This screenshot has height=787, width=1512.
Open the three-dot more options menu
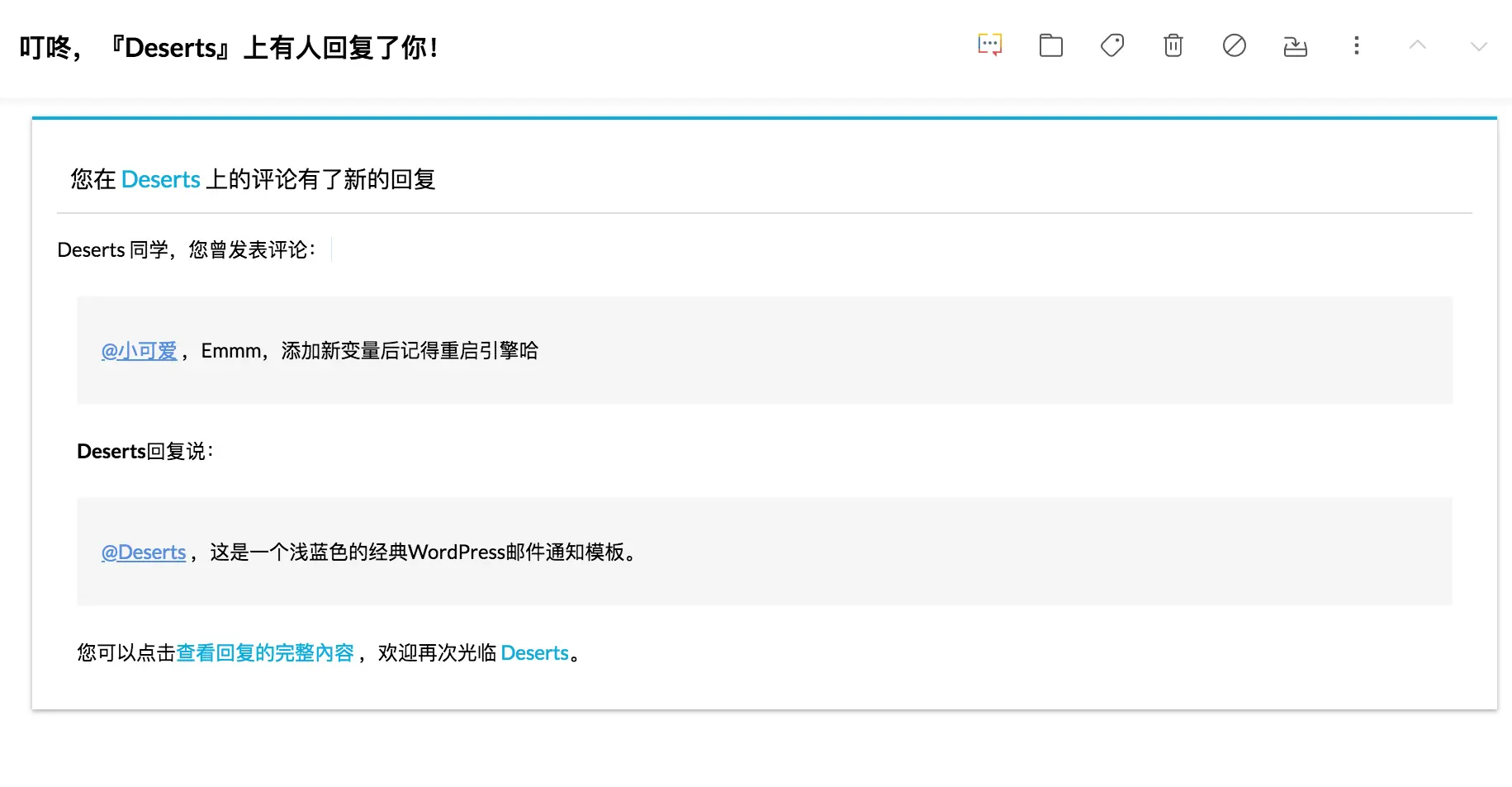pyautogui.click(x=1356, y=45)
